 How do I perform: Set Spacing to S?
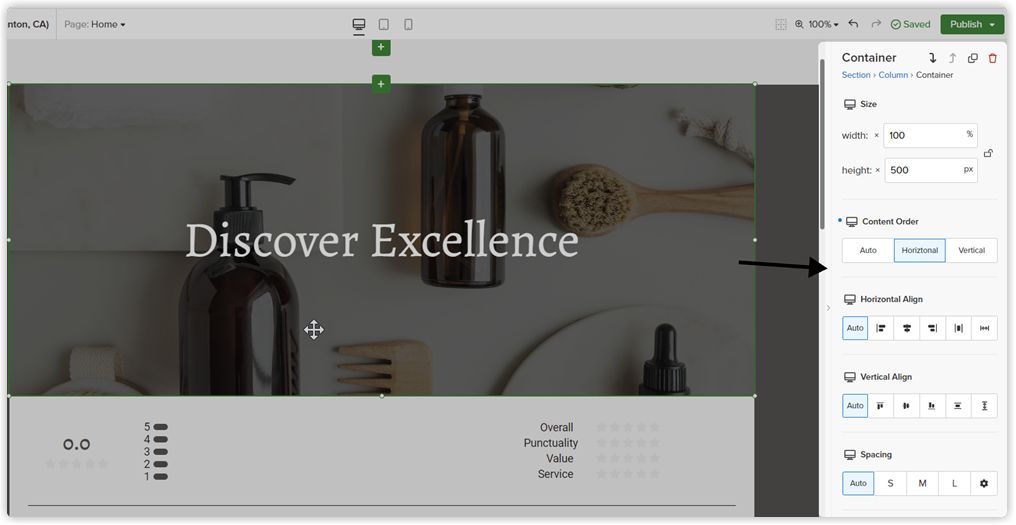click(x=890, y=484)
